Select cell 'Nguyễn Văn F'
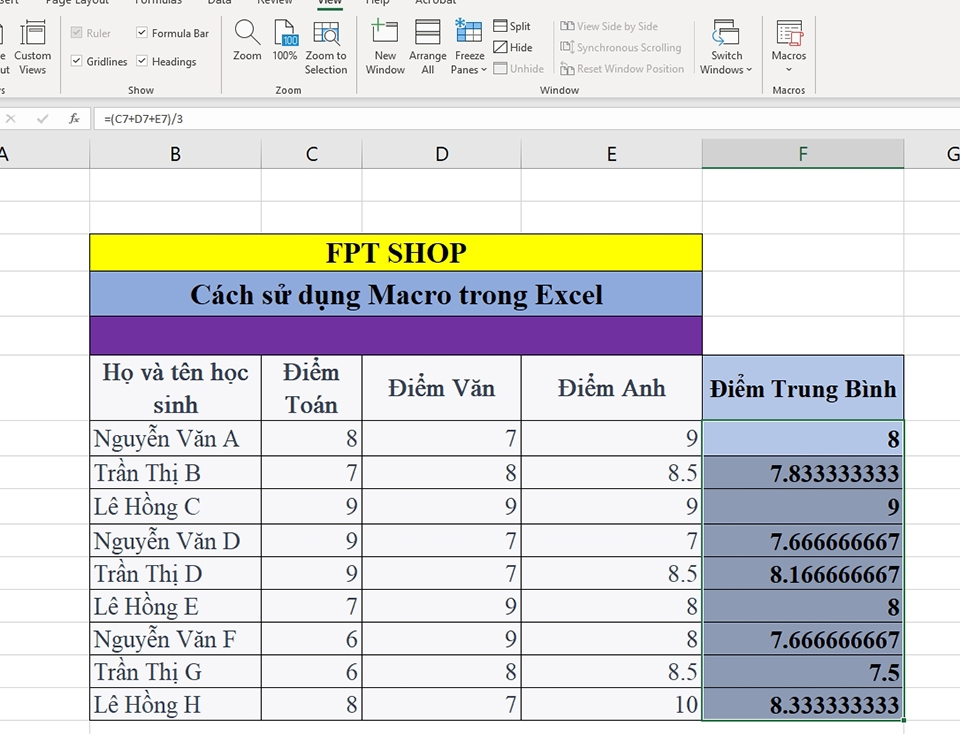960x734 pixels. pyautogui.click(x=175, y=639)
